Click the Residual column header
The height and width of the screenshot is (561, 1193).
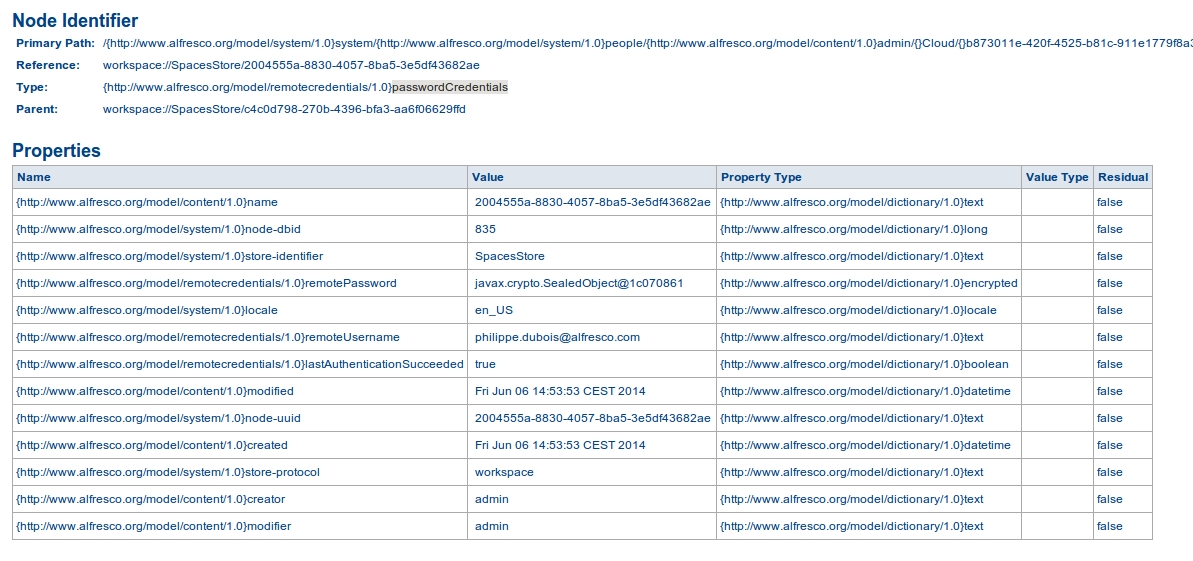pyautogui.click(x=1122, y=177)
